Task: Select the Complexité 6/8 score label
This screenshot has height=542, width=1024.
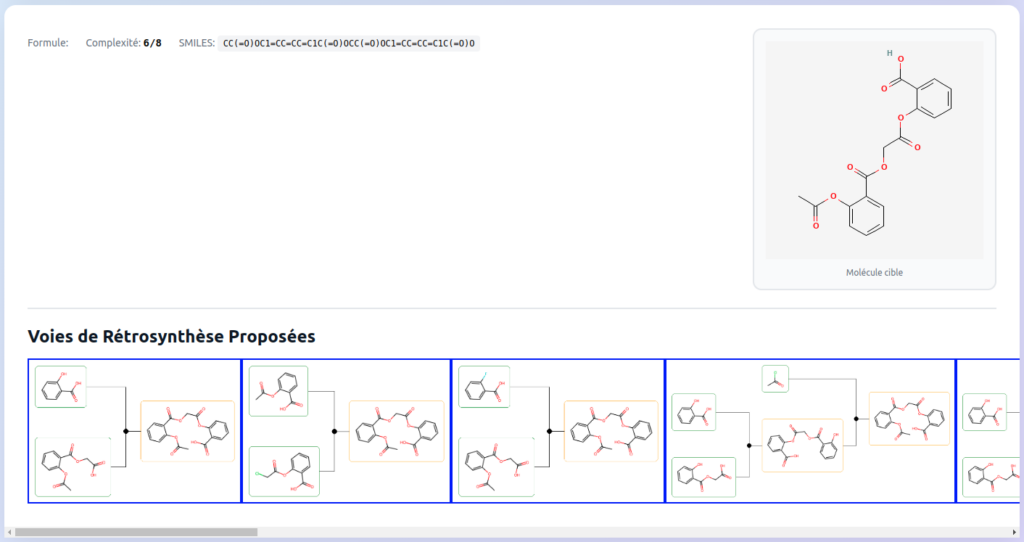Action: pos(123,43)
